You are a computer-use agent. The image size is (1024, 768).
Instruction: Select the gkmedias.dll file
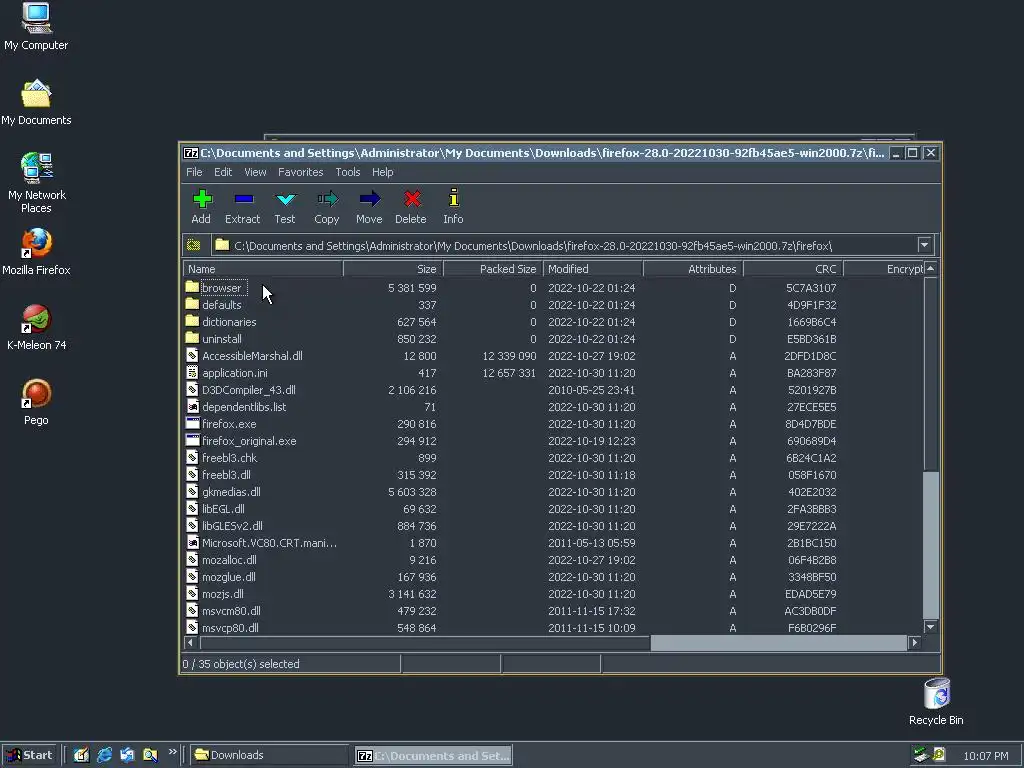tap(231, 492)
